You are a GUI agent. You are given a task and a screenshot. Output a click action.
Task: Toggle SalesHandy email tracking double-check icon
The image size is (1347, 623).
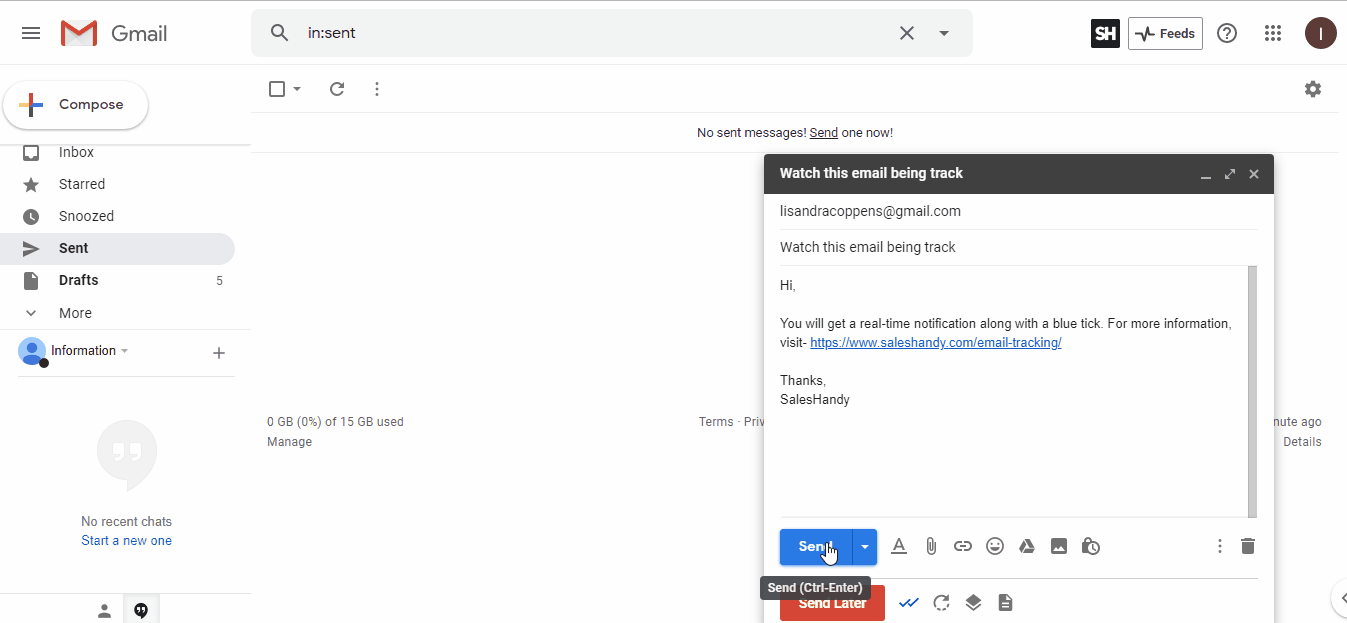[909, 602]
